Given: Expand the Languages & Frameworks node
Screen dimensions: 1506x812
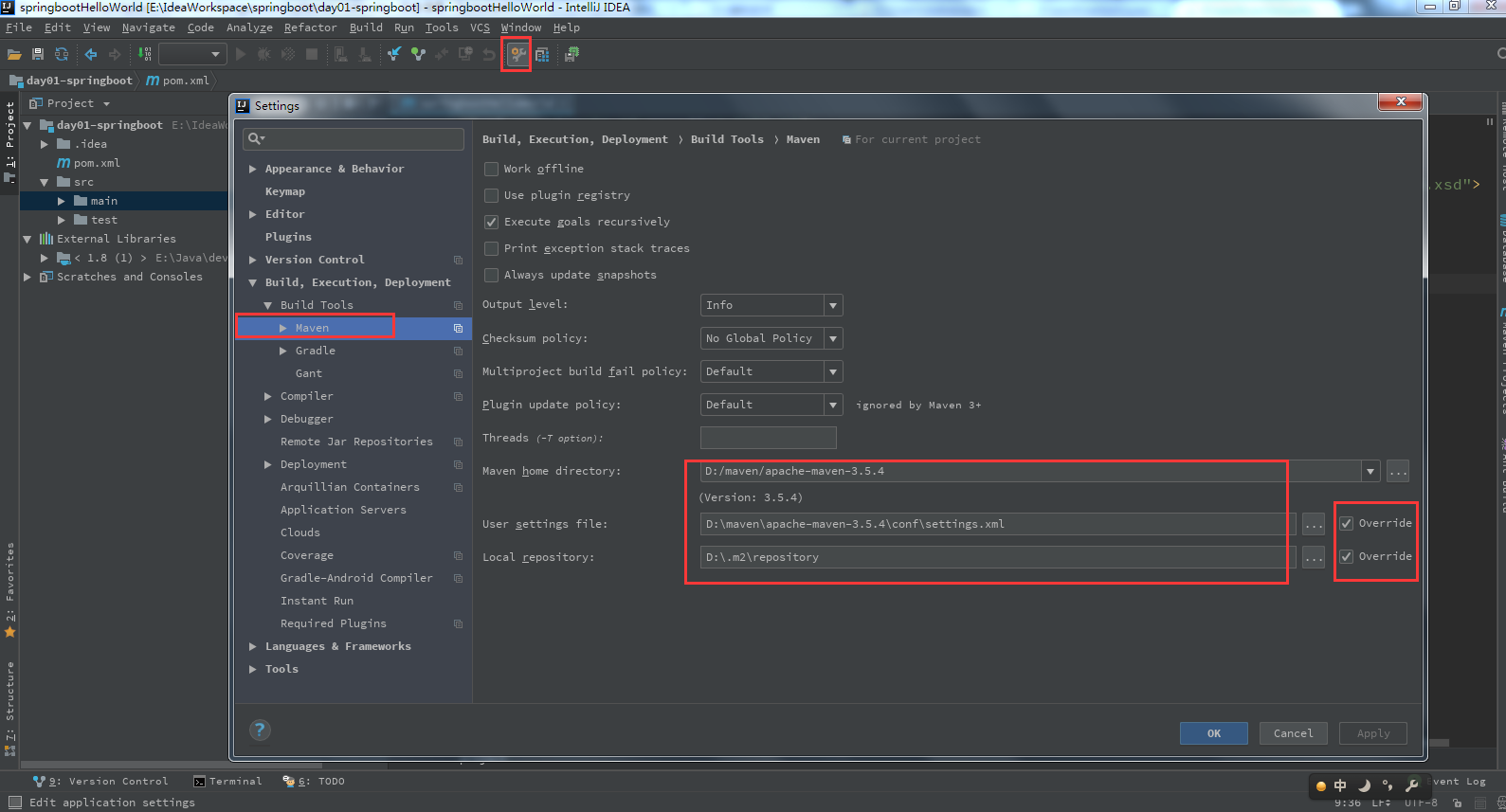Looking at the screenshot, I should tap(253, 646).
